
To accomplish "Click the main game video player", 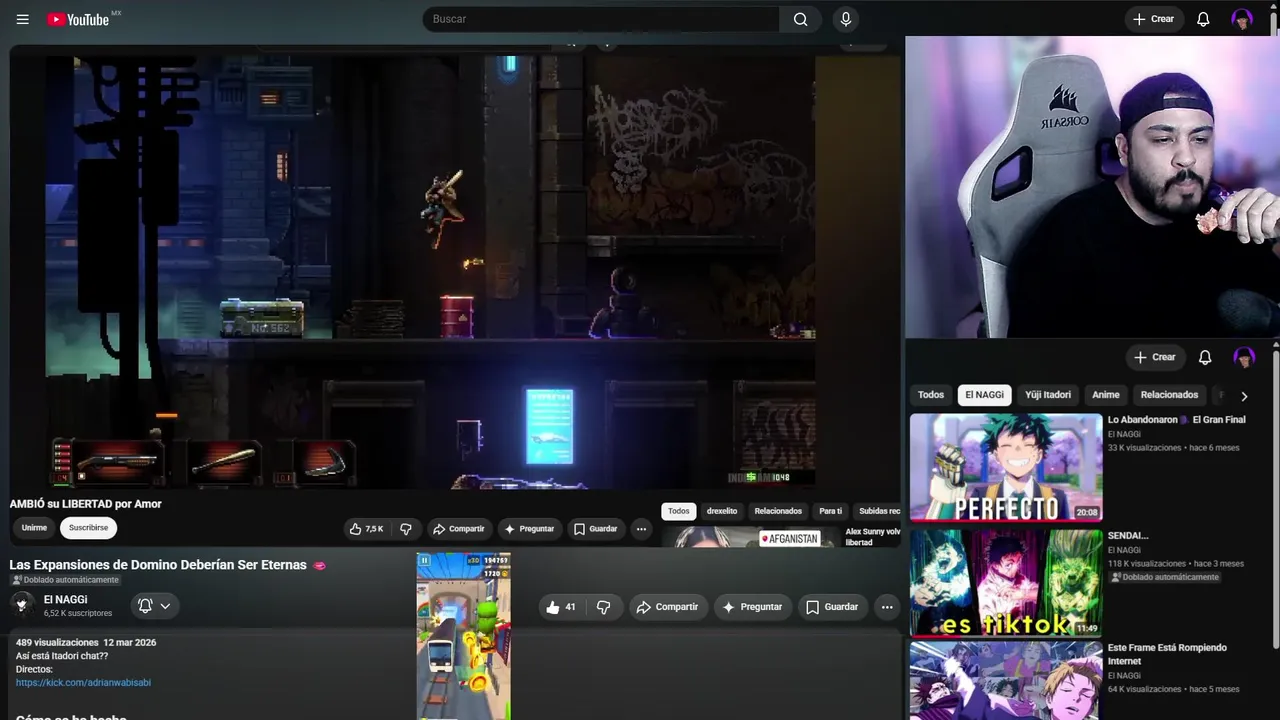I will [430, 270].
